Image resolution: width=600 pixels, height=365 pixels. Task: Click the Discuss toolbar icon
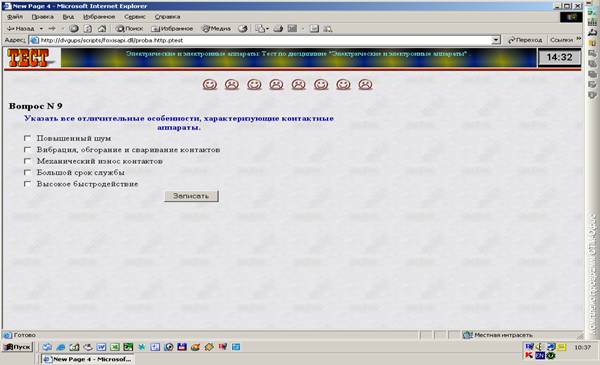[314, 29]
